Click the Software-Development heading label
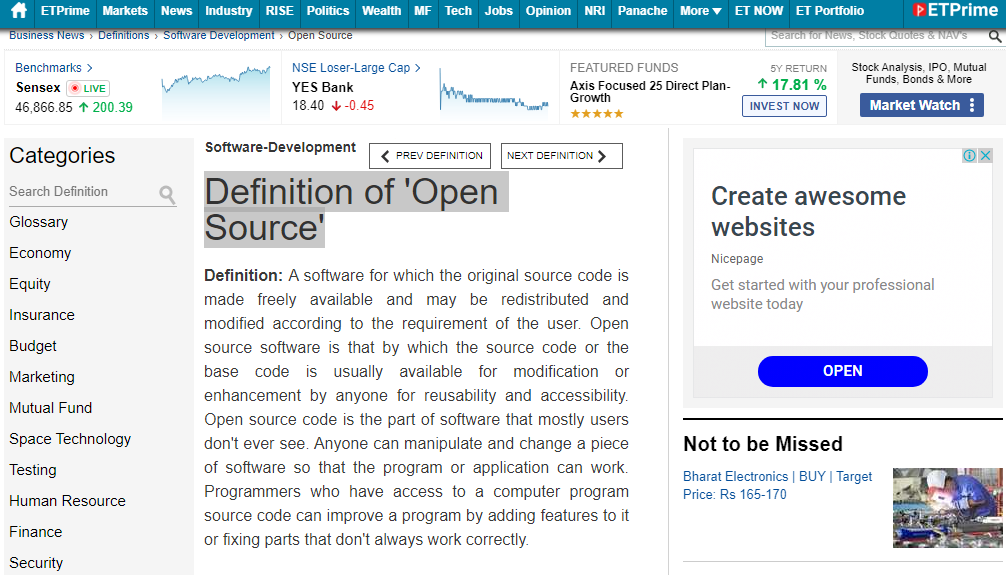Viewport: 1006px width, 575px height. pos(280,147)
